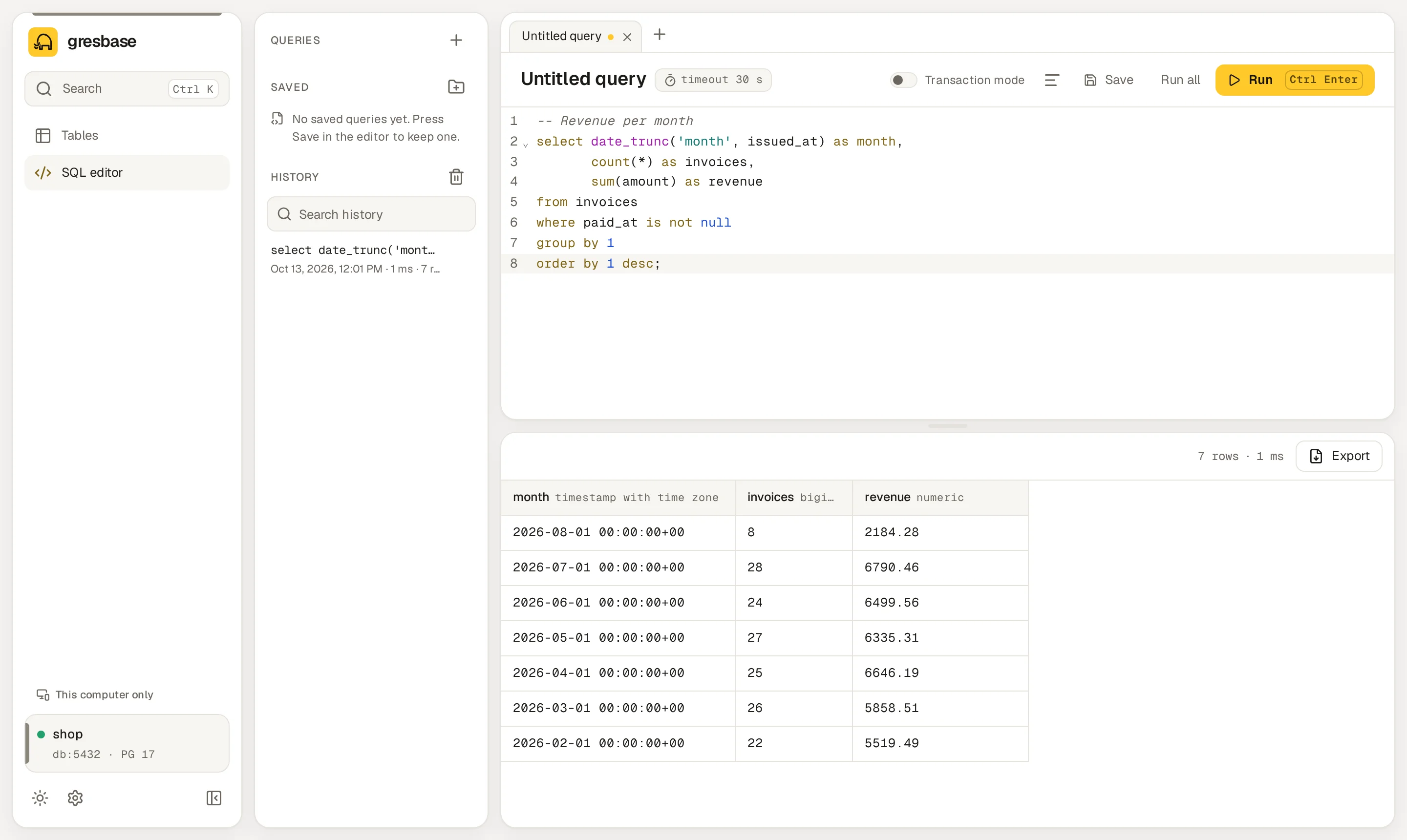Select revenue cell 6335.31
Image resolution: width=1407 pixels, height=840 pixels.
tap(940, 637)
